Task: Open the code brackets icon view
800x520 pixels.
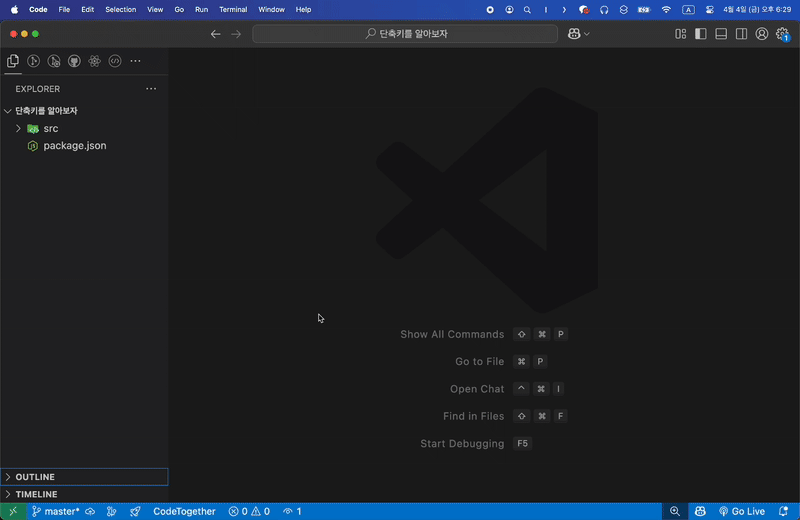Action: 115,61
